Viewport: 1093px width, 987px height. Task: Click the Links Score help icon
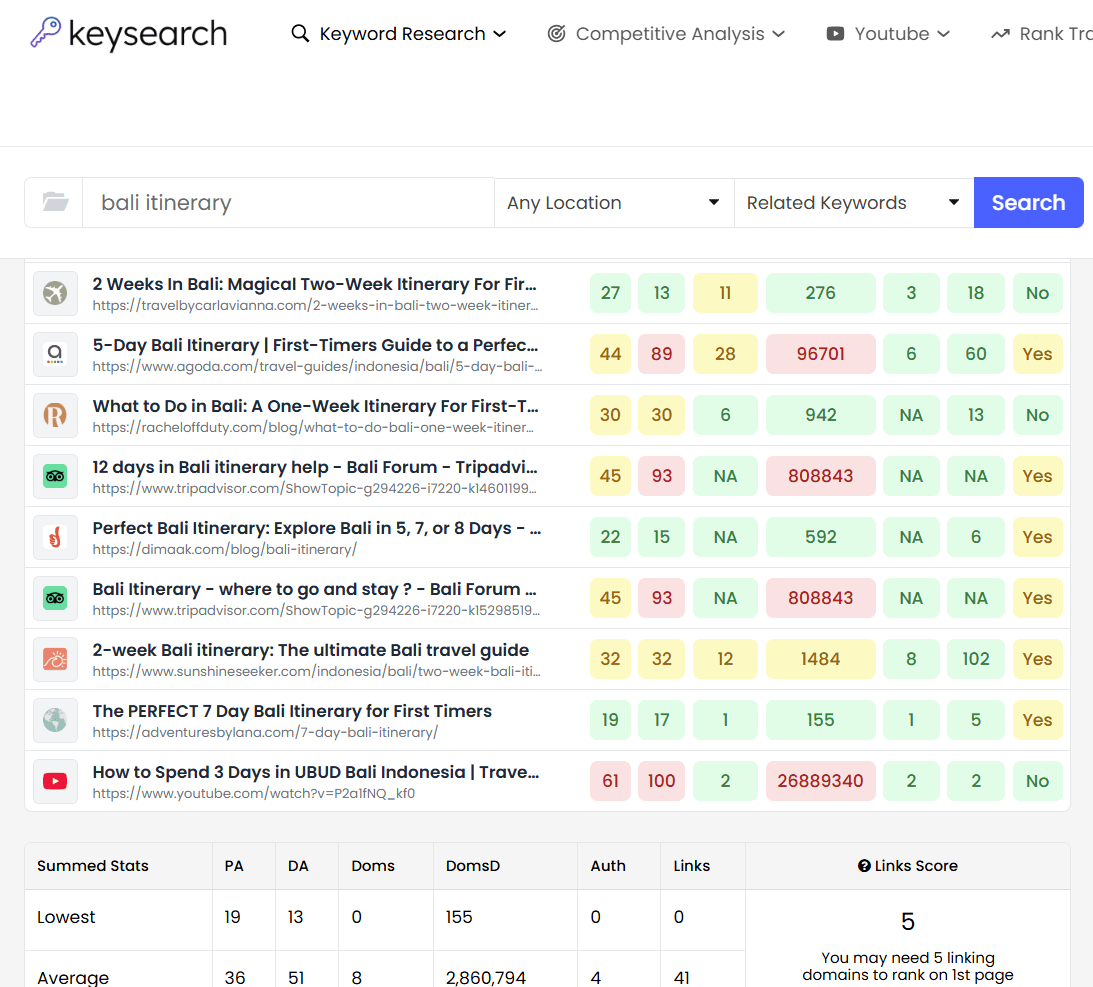pos(864,866)
